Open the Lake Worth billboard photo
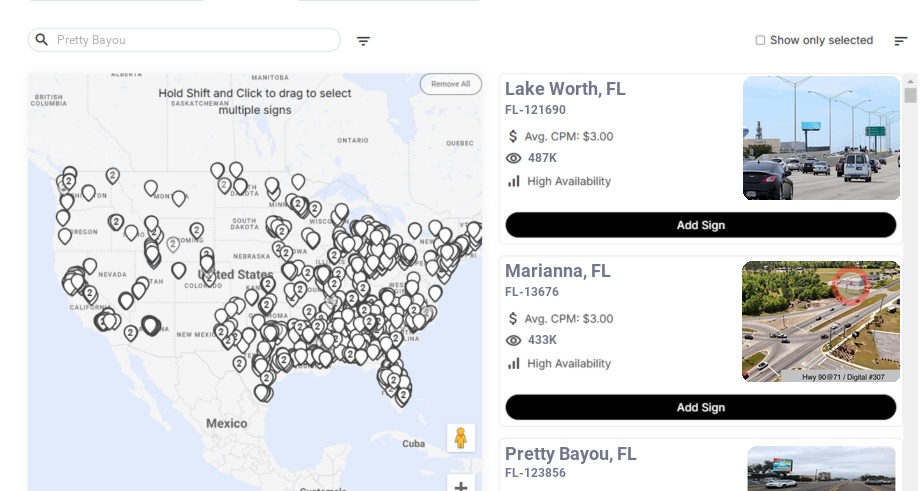 821,138
